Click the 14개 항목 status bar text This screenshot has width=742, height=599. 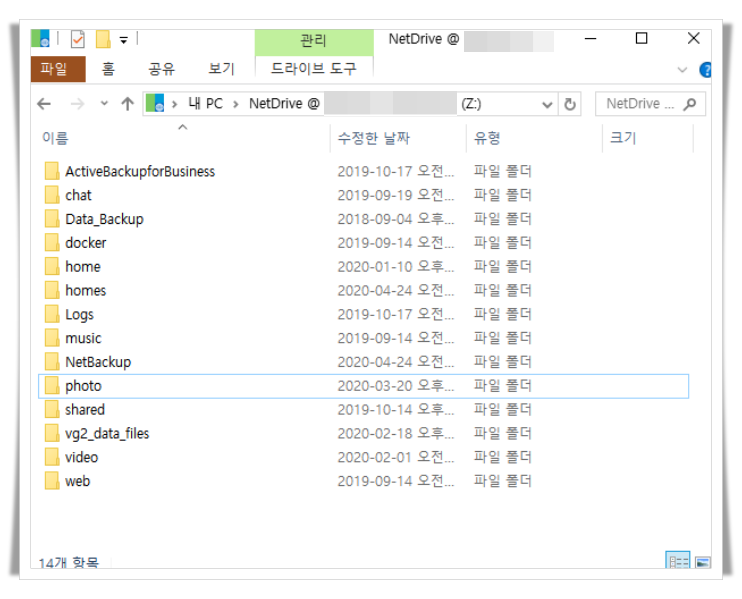(69, 563)
